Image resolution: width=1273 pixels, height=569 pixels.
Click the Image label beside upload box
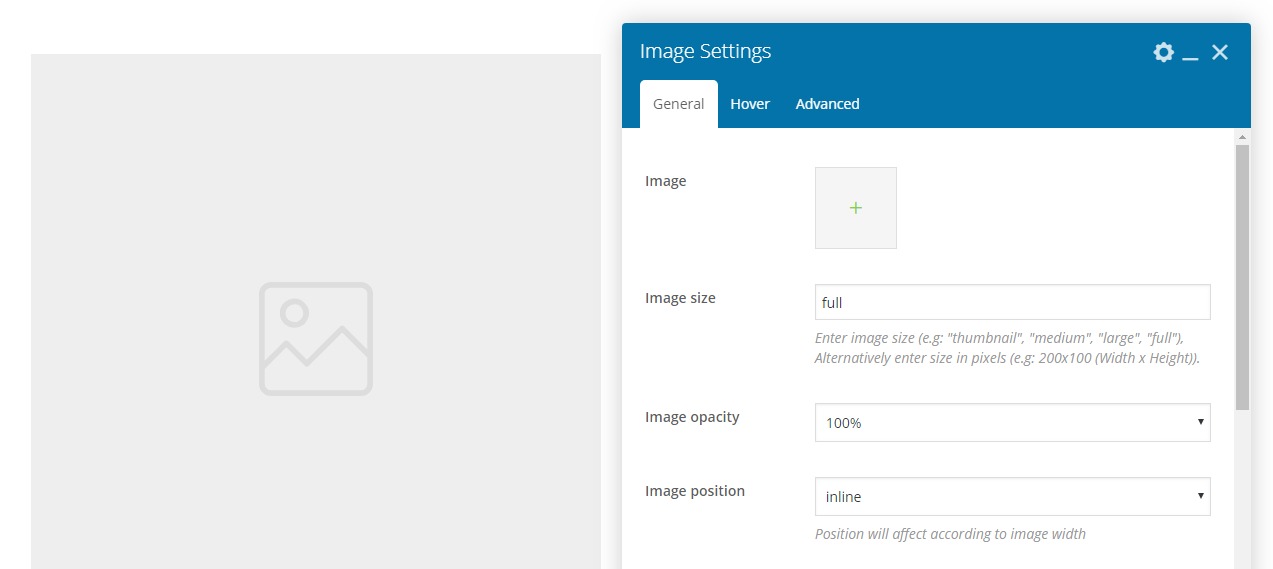pos(666,181)
